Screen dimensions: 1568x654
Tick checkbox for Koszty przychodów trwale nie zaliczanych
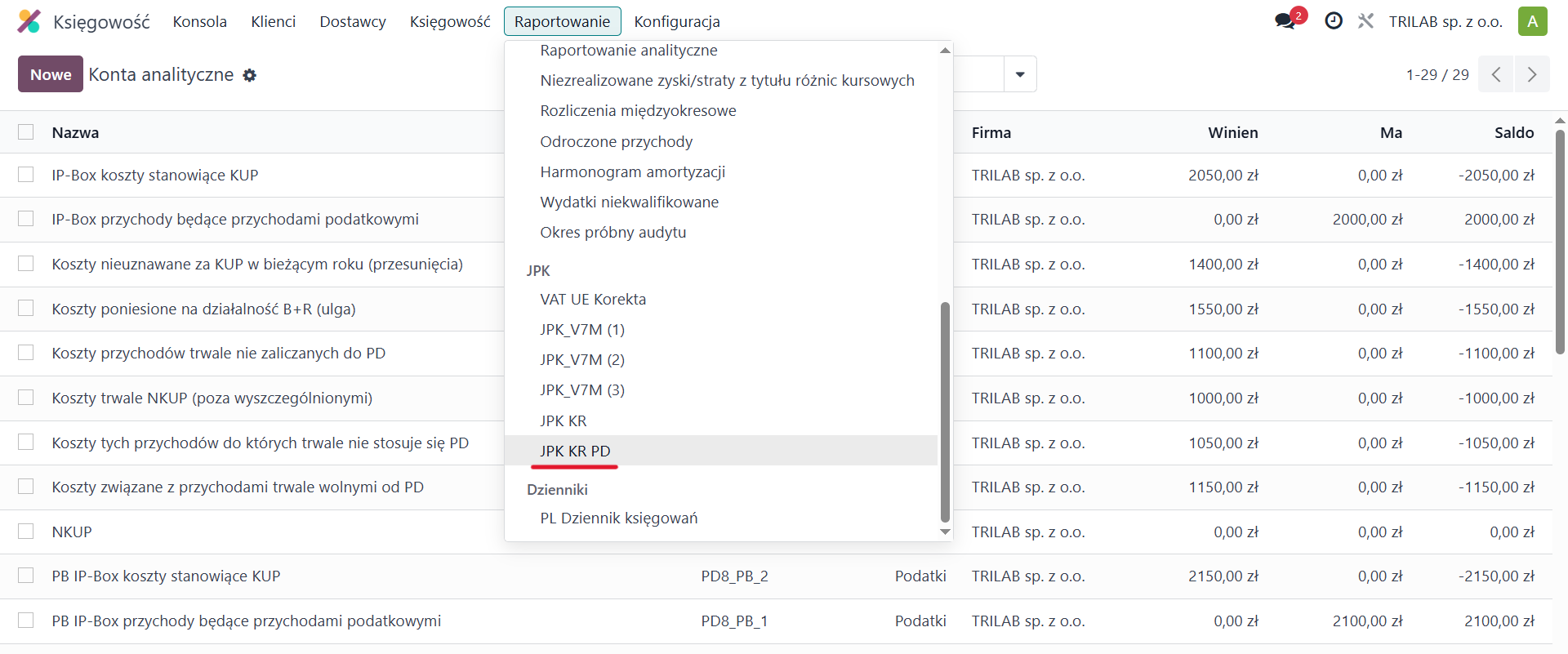point(26,353)
